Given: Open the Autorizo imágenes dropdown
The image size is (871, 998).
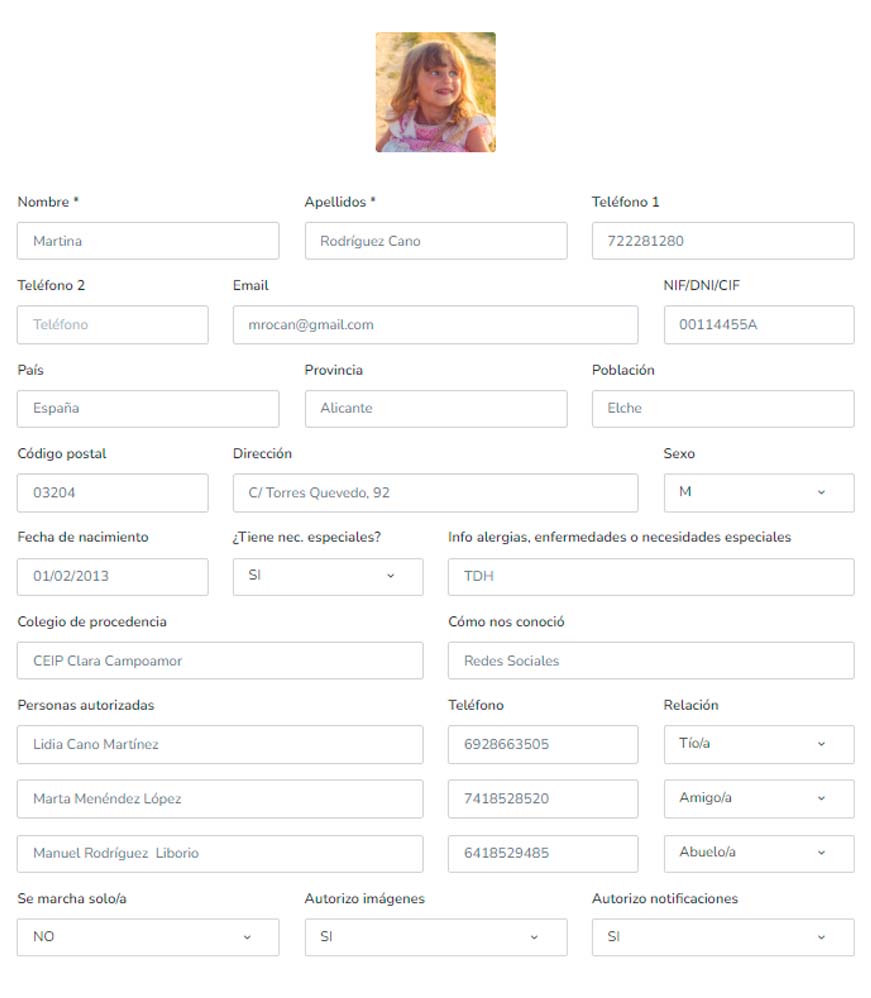Looking at the screenshot, I should coord(435,937).
